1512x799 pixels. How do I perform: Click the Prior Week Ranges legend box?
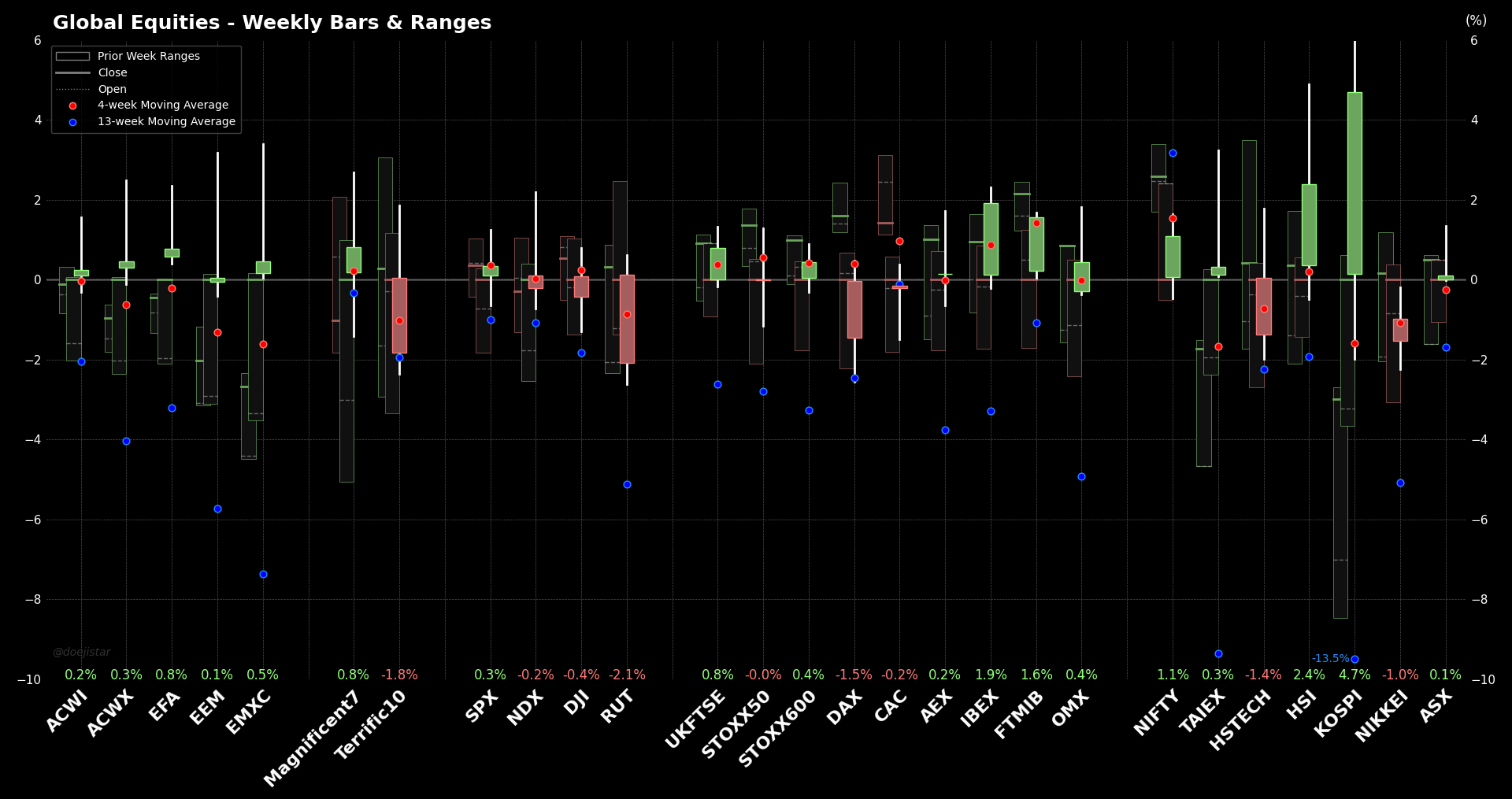[x=72, y=56]
